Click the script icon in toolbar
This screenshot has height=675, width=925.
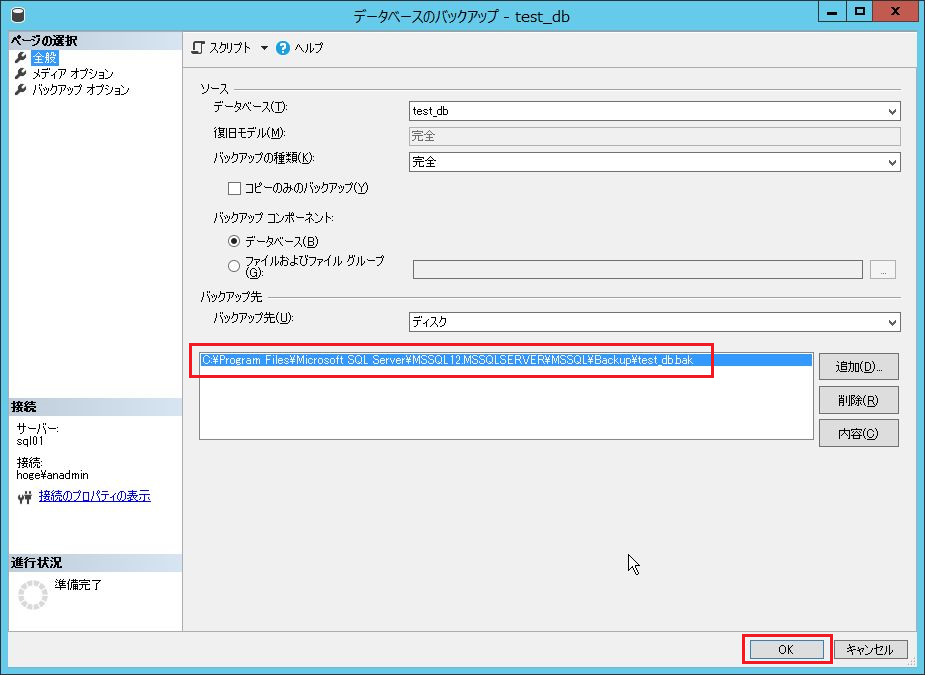tap(198, 48)
